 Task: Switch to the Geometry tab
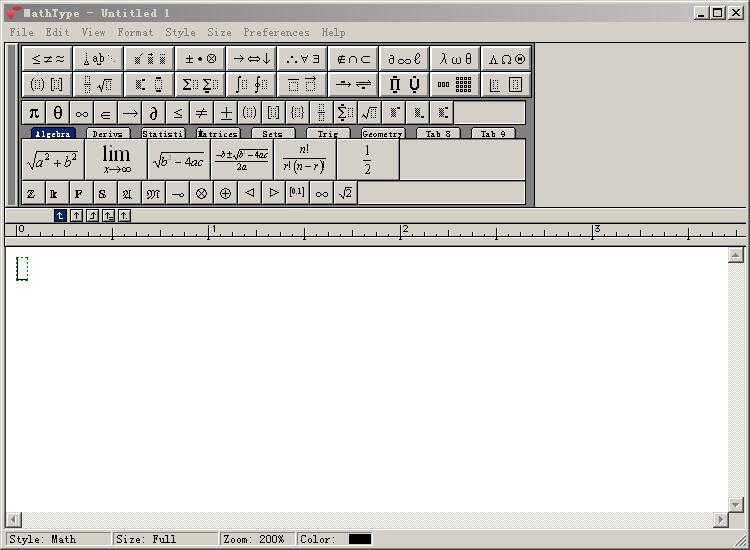coord(383,134)
